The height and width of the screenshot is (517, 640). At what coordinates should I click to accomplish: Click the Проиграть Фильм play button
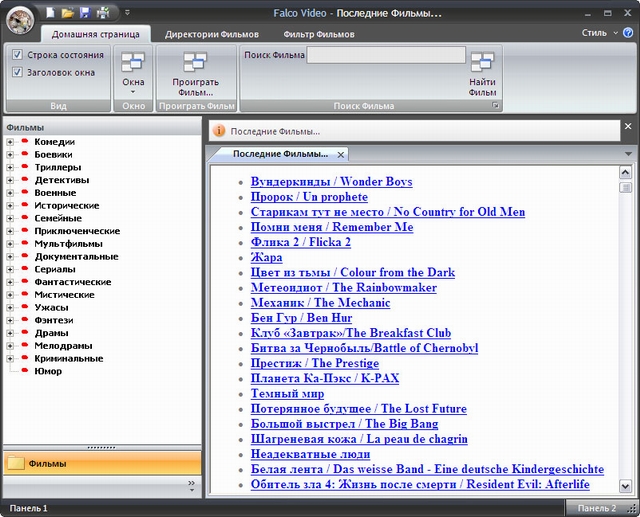click(x=194, y=73)
